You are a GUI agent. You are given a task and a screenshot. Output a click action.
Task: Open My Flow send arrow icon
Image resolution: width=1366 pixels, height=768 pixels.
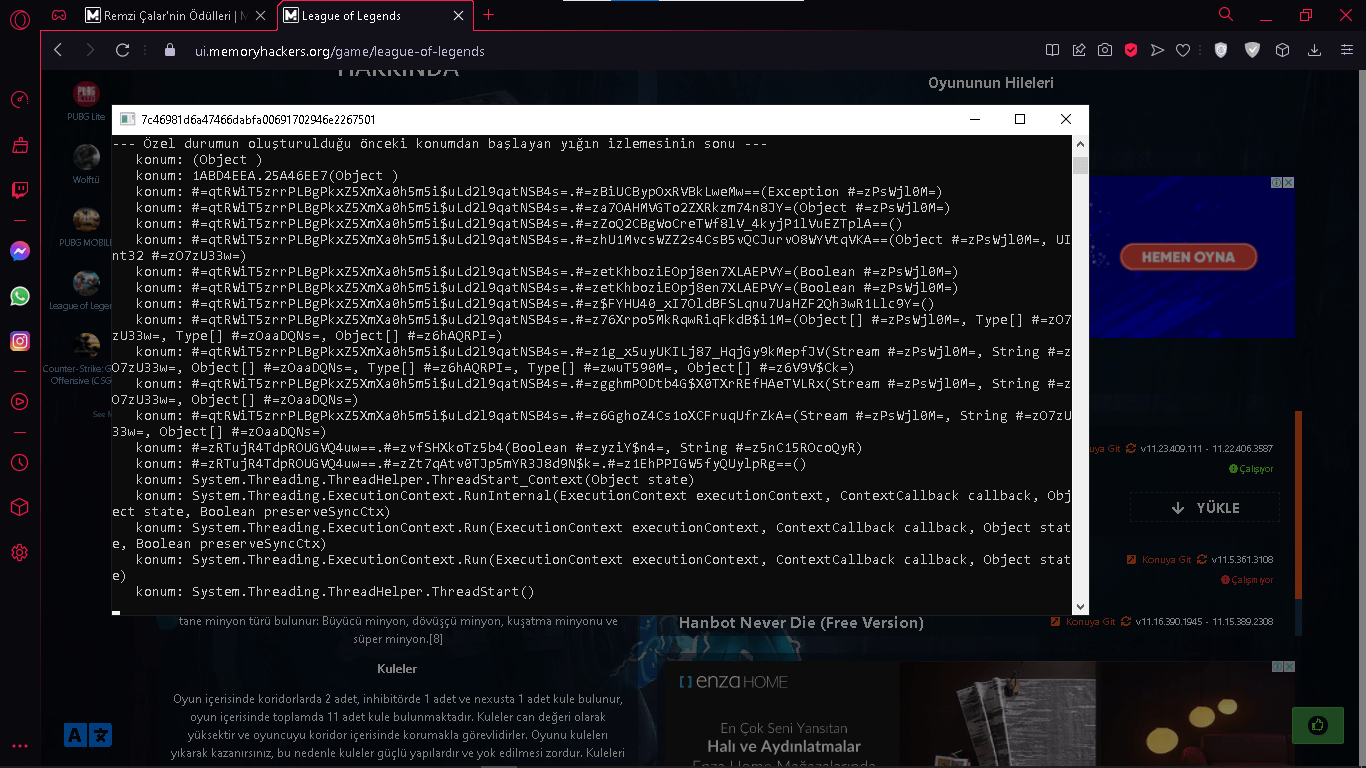pos(1157,50)
